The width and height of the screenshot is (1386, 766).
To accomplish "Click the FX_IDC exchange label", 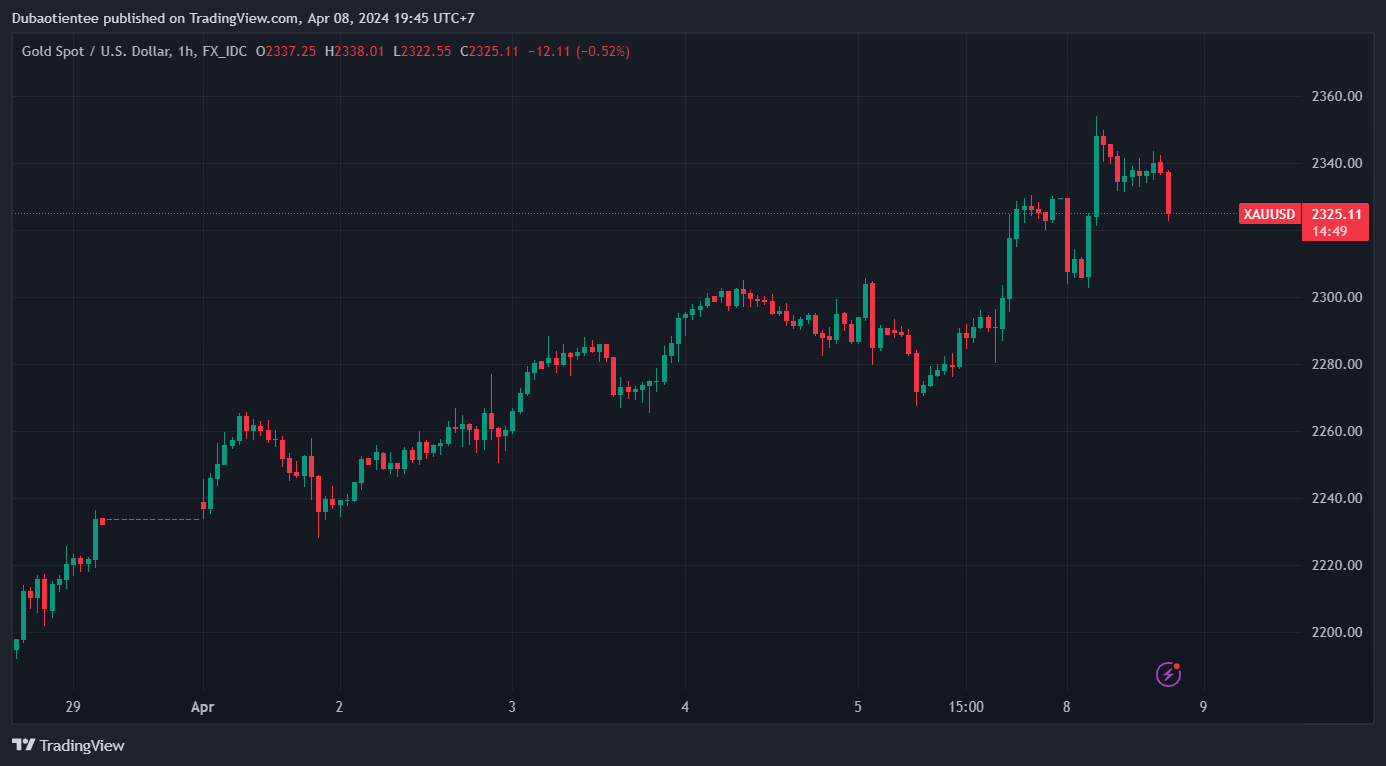I will pos(224,50).
